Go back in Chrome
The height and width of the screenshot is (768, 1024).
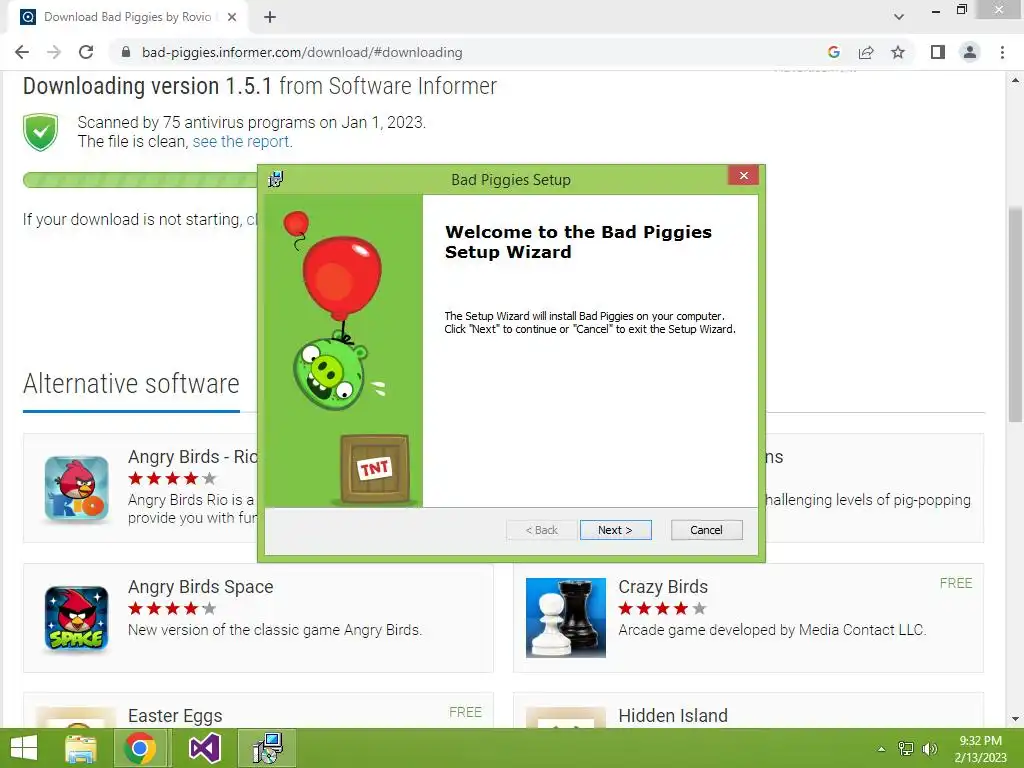(x=22, y=52)
